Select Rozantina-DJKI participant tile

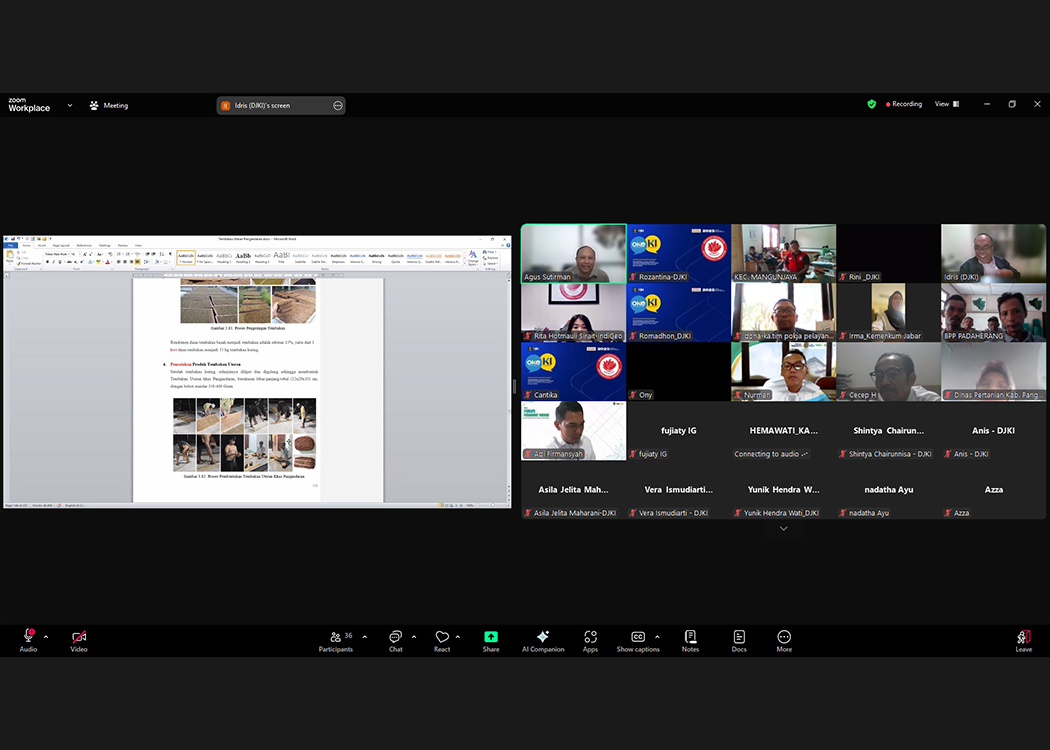click(678, 253)
